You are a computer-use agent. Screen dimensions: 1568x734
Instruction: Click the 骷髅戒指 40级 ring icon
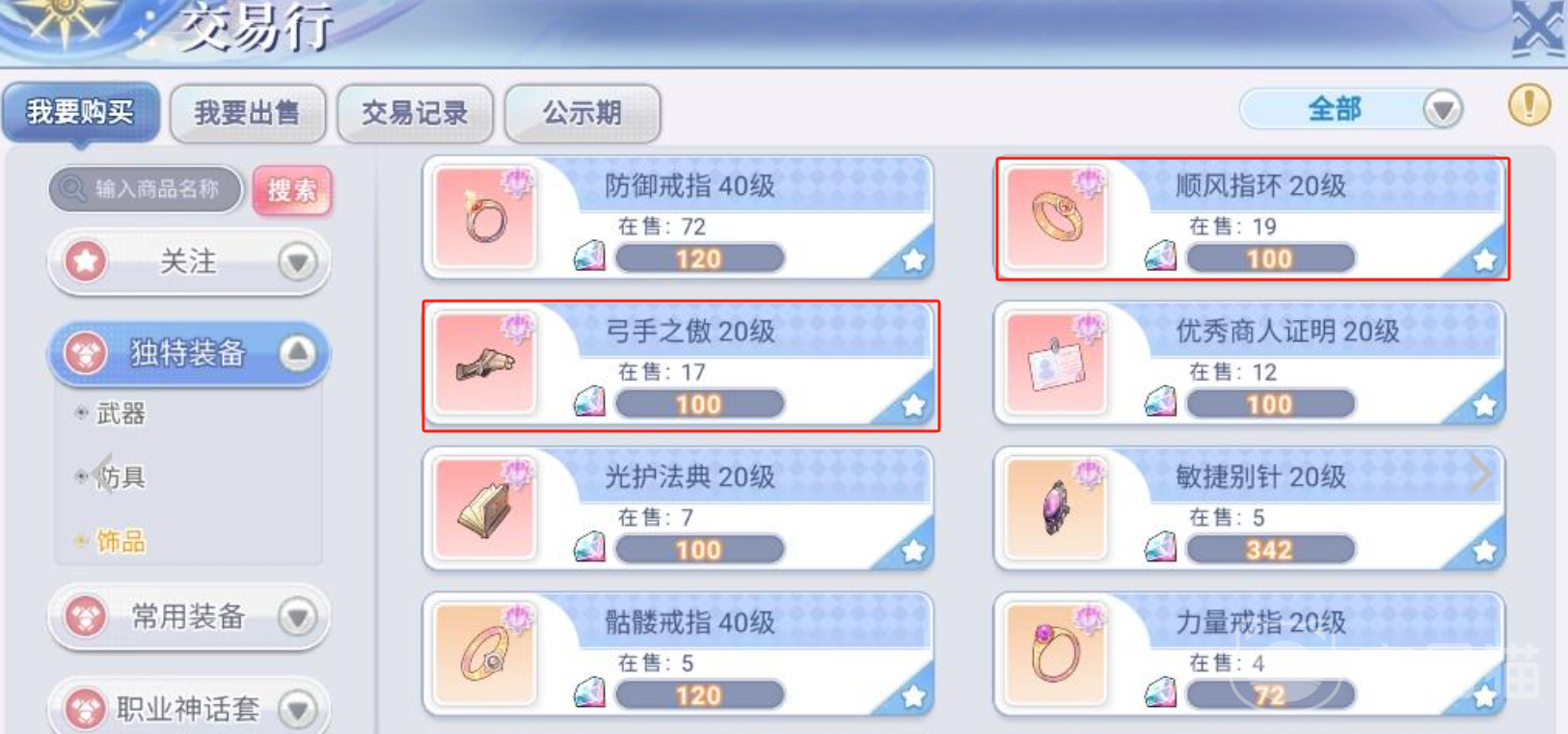click(x=484, y=654)
